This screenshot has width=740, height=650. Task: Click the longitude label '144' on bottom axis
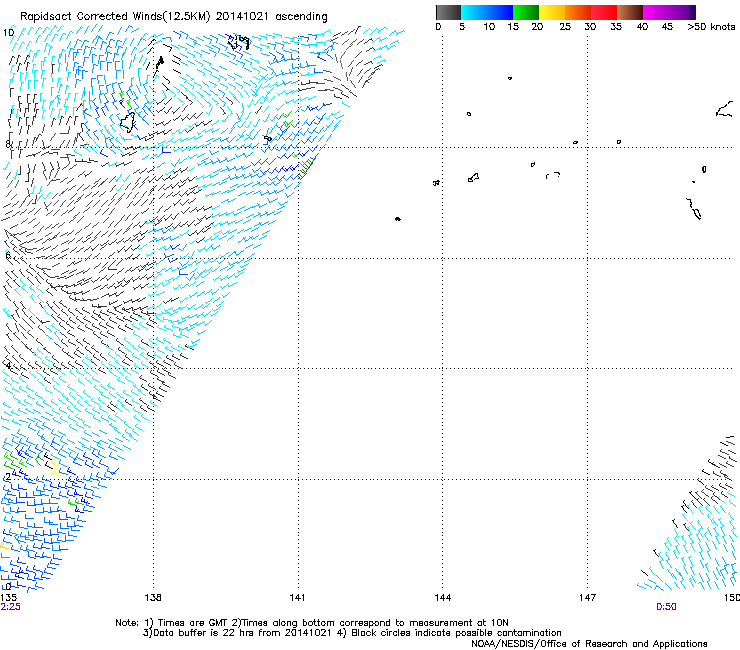coord(442,598)
